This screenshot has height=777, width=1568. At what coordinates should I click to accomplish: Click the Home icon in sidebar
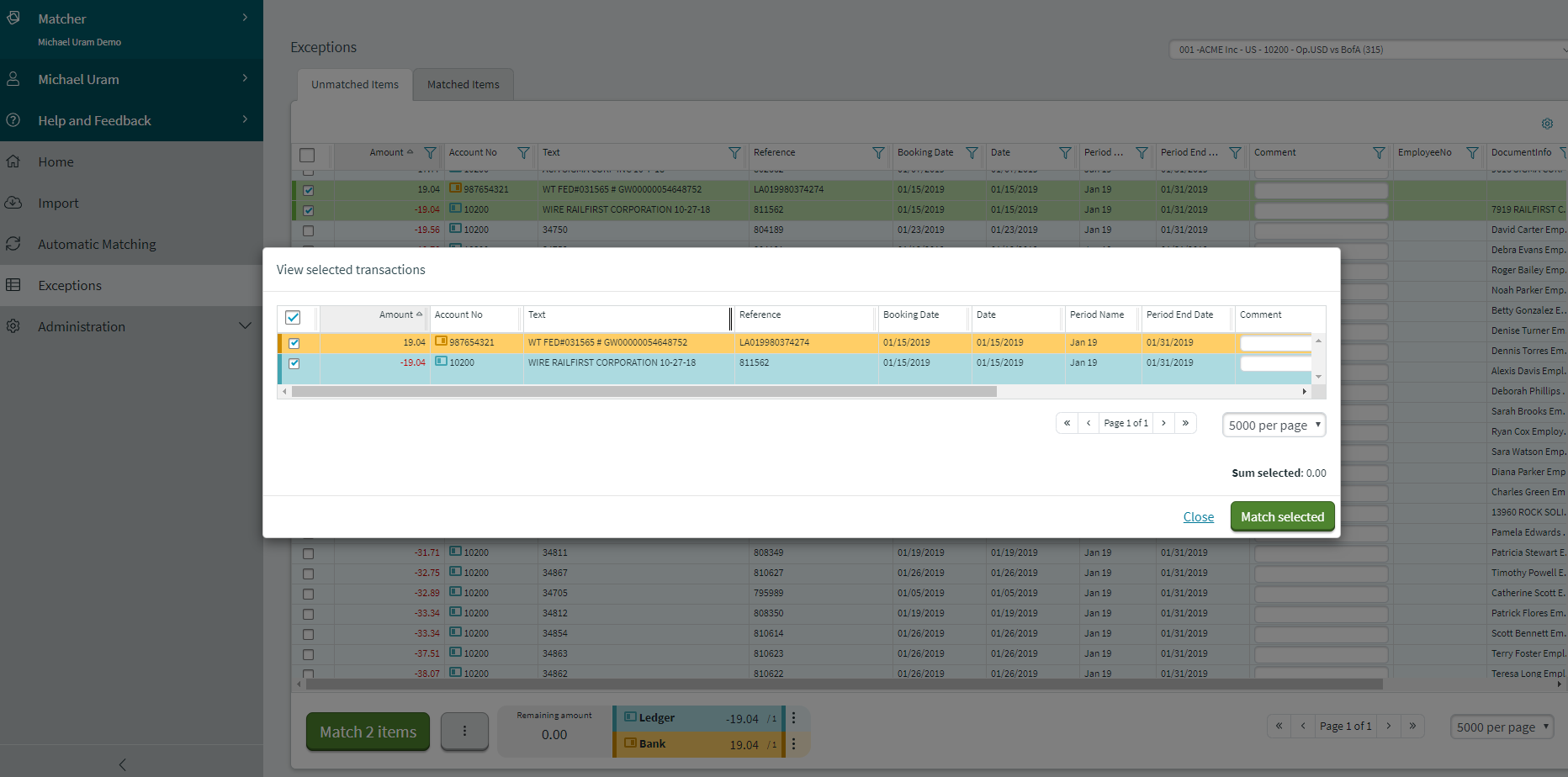click(13, 161)
